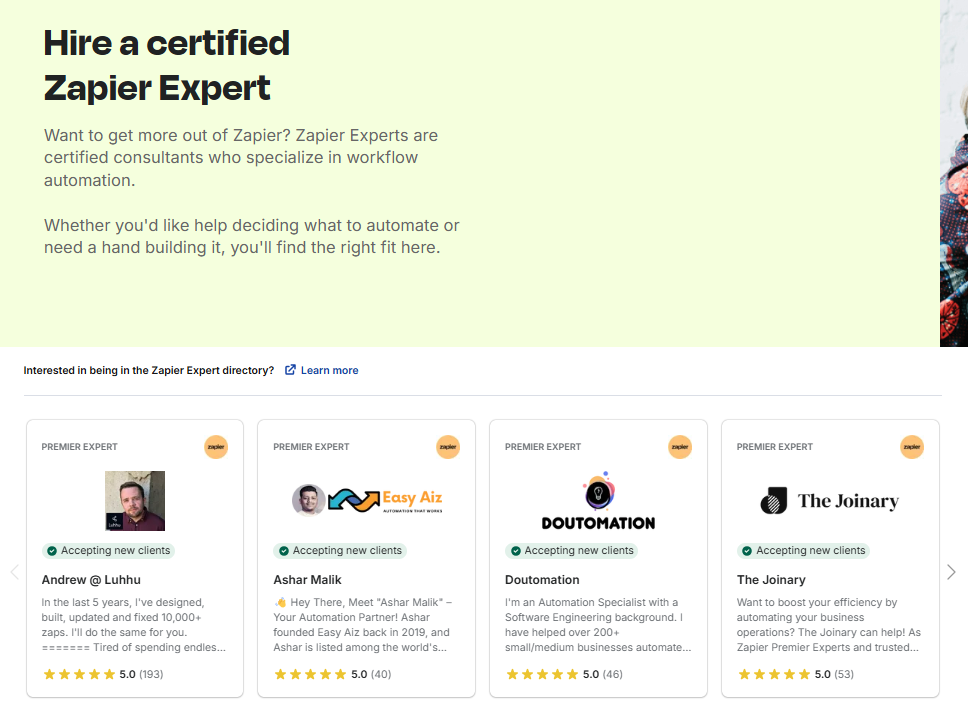Select The Joinary expert name
Viewport: 968px width, 708px height.
pyautogui.click(x=771, y=580)
